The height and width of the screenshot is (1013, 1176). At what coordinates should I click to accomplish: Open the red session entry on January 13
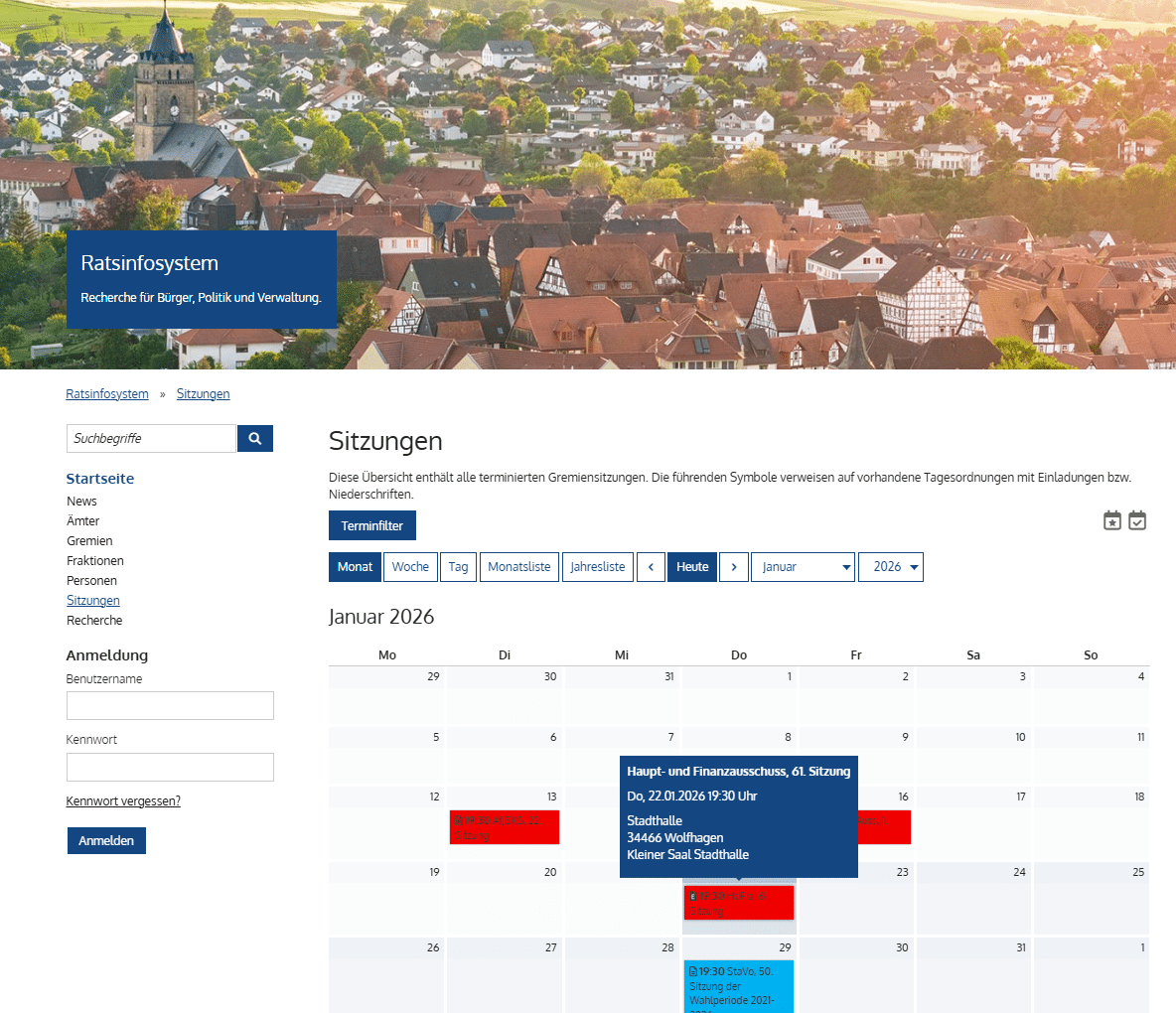(x=504, y=827)
